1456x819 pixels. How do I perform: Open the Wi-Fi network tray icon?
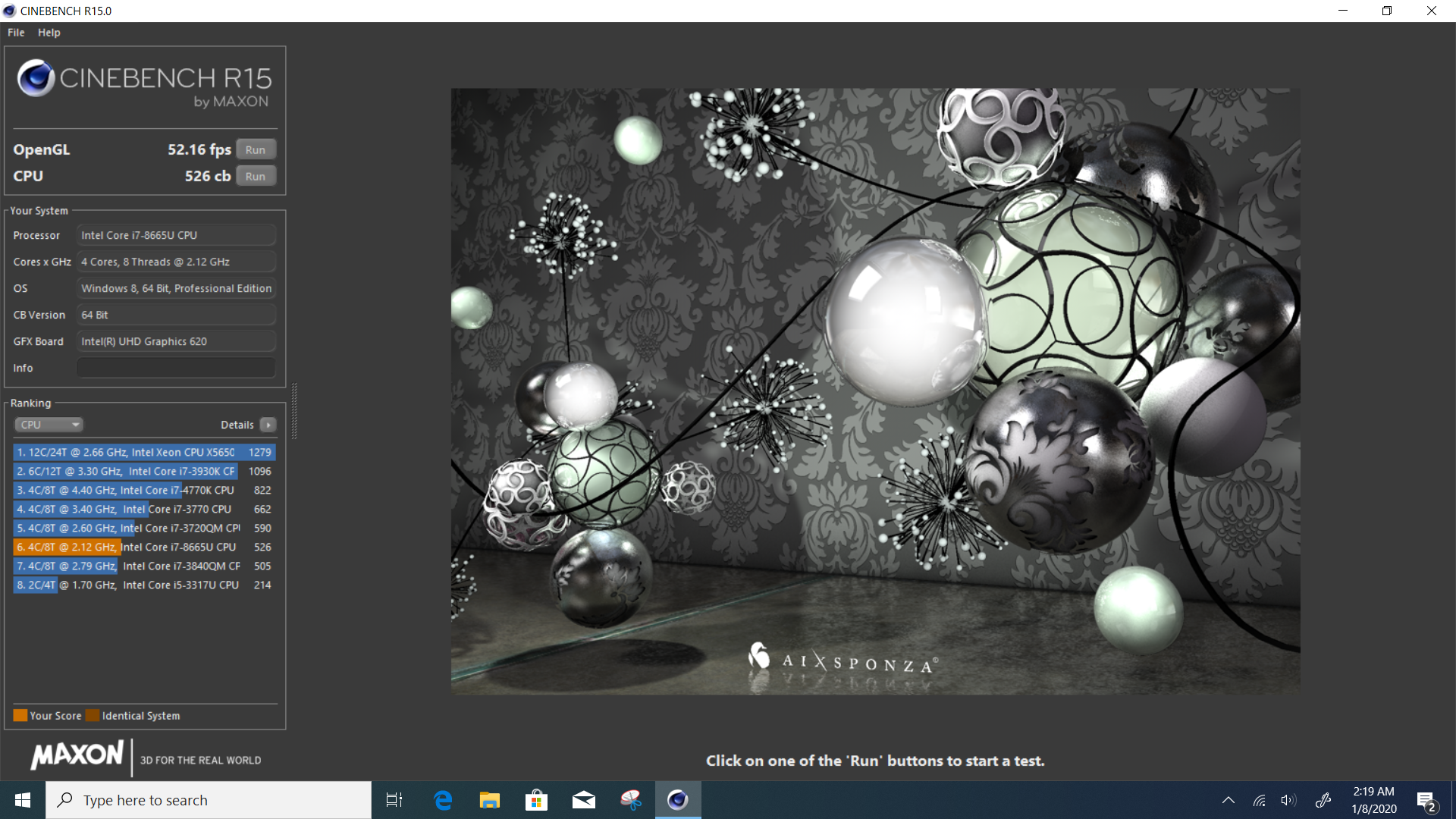point(1260,800)
